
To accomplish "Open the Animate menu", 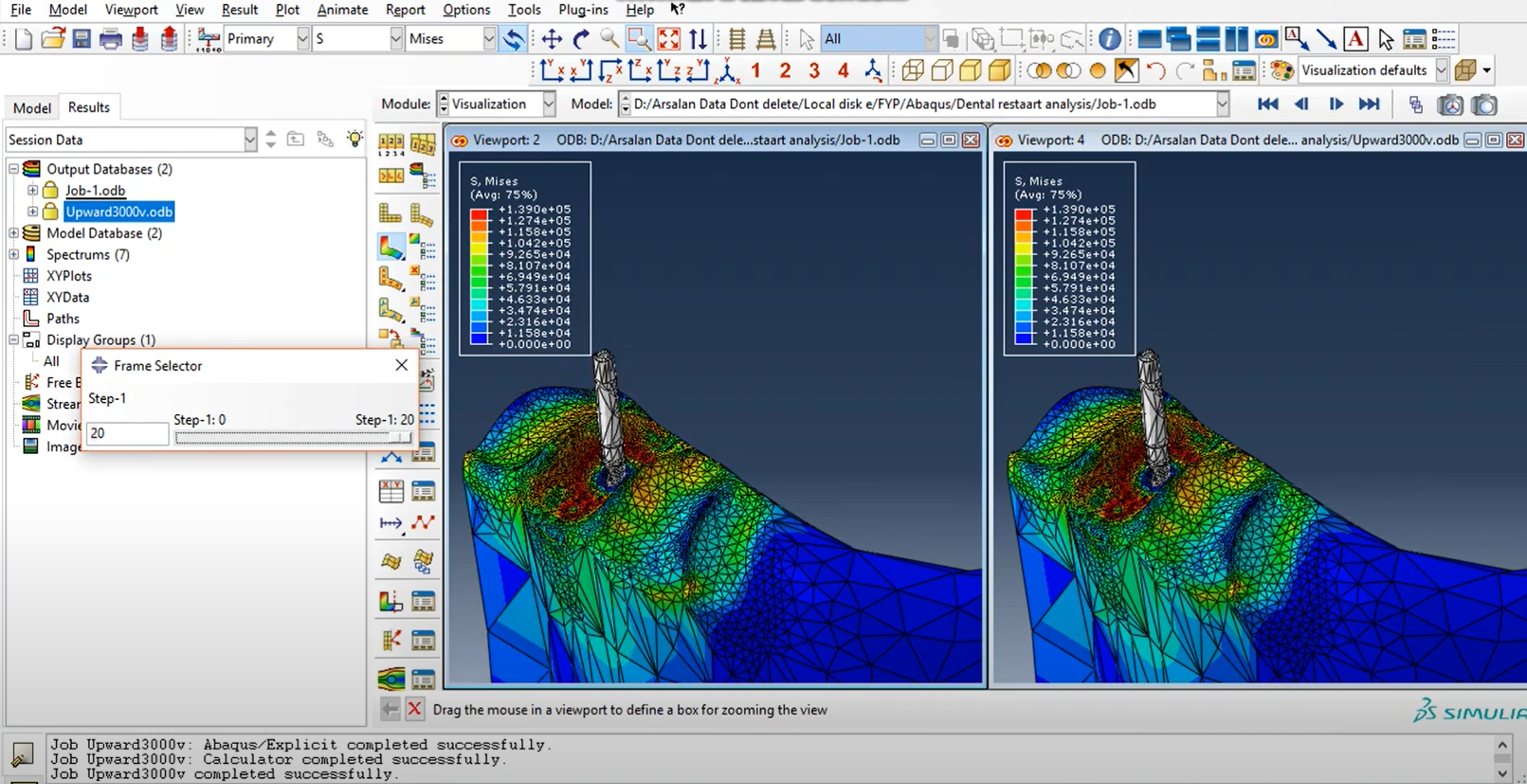I will [x=342, y=9].
